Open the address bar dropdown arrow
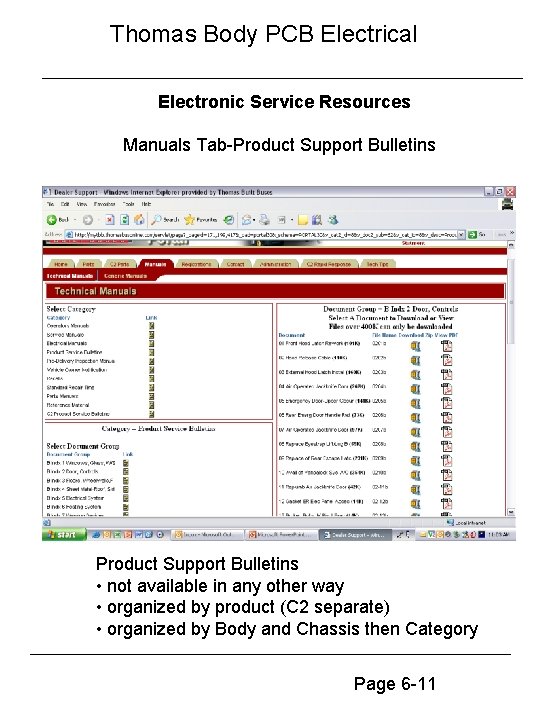This screenshot has height=720, width=540. point(461,235)
